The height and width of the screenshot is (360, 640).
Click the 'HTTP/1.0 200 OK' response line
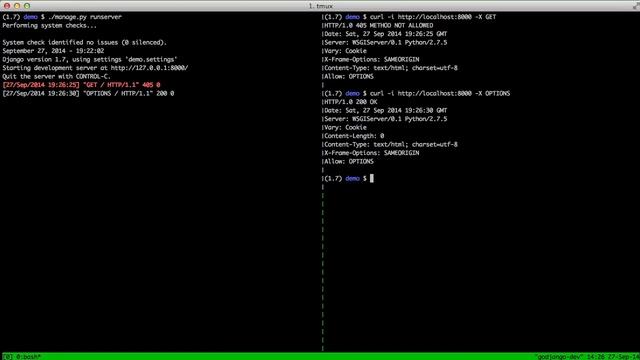point(351,102)
